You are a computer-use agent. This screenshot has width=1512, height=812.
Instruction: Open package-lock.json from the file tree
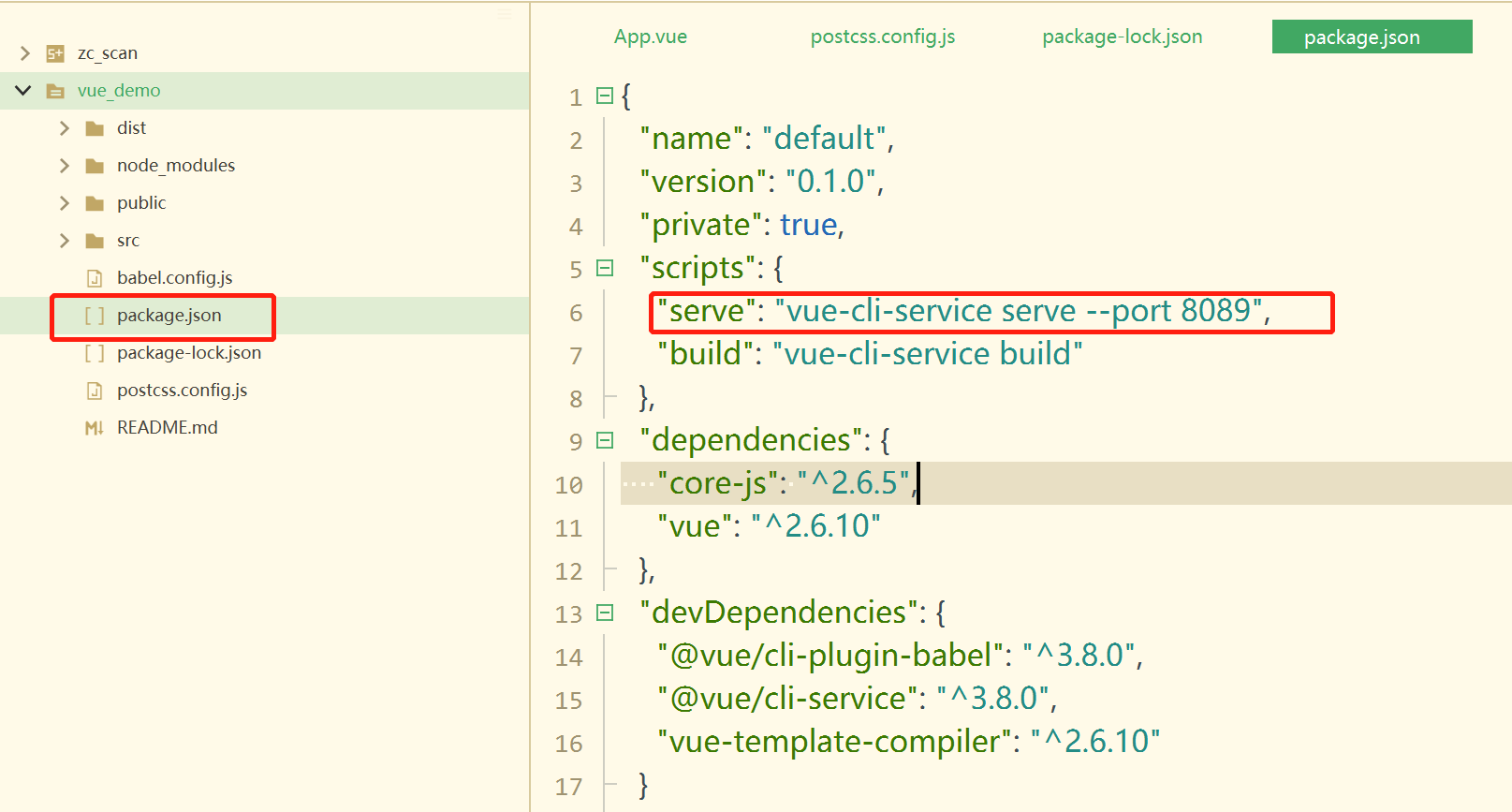(189, 353)
